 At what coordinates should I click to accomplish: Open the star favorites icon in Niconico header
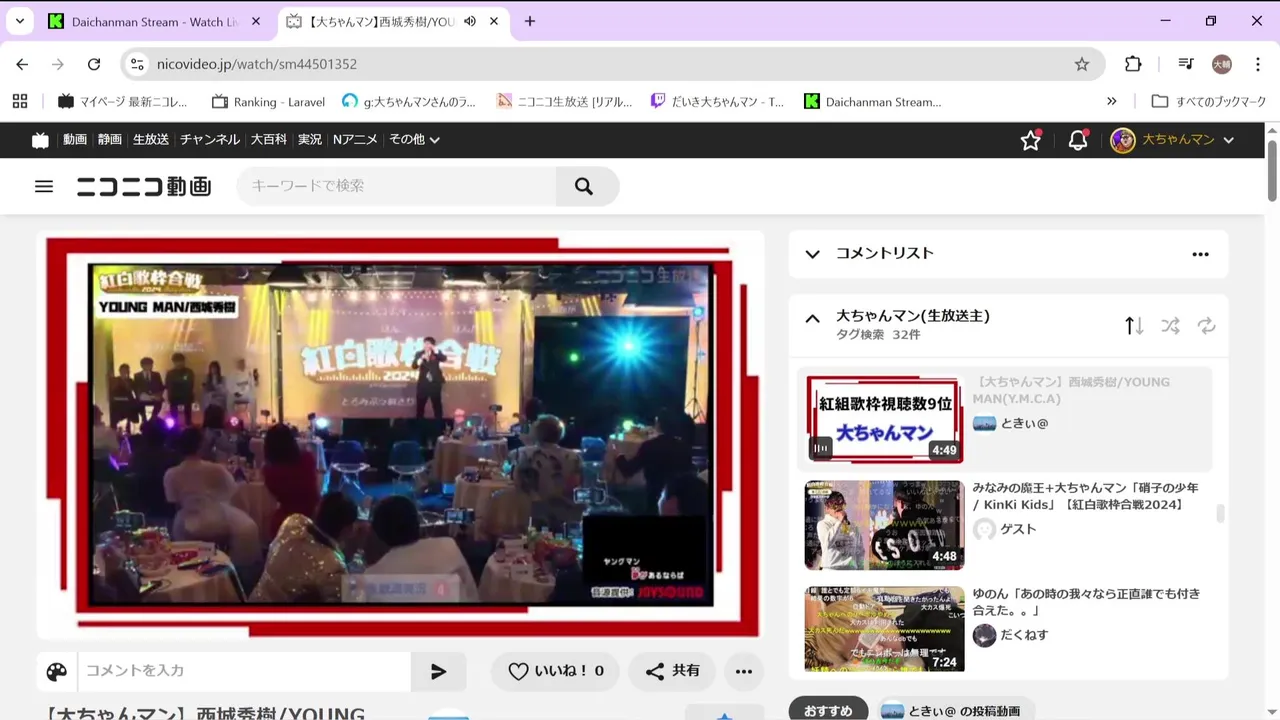[x=1030, y=140]
